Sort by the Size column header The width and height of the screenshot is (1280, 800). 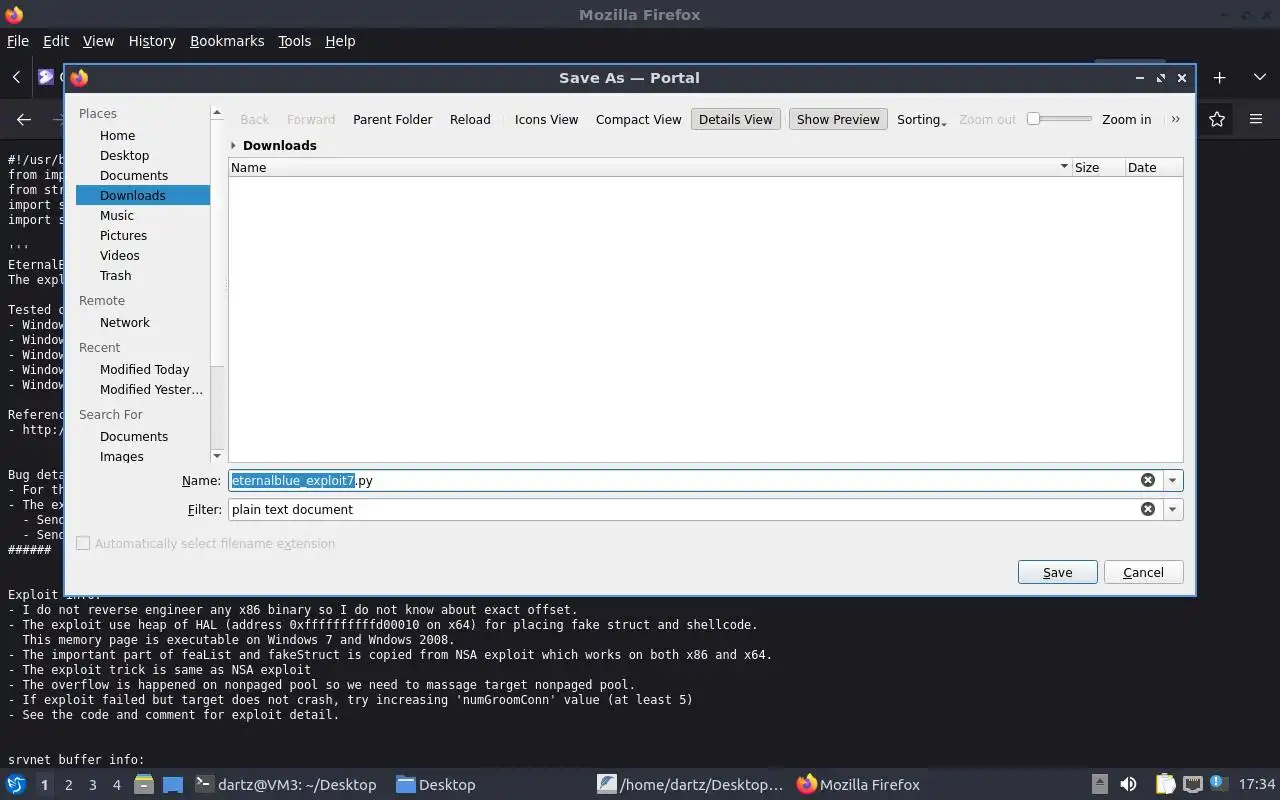(x=1097, y=167)
